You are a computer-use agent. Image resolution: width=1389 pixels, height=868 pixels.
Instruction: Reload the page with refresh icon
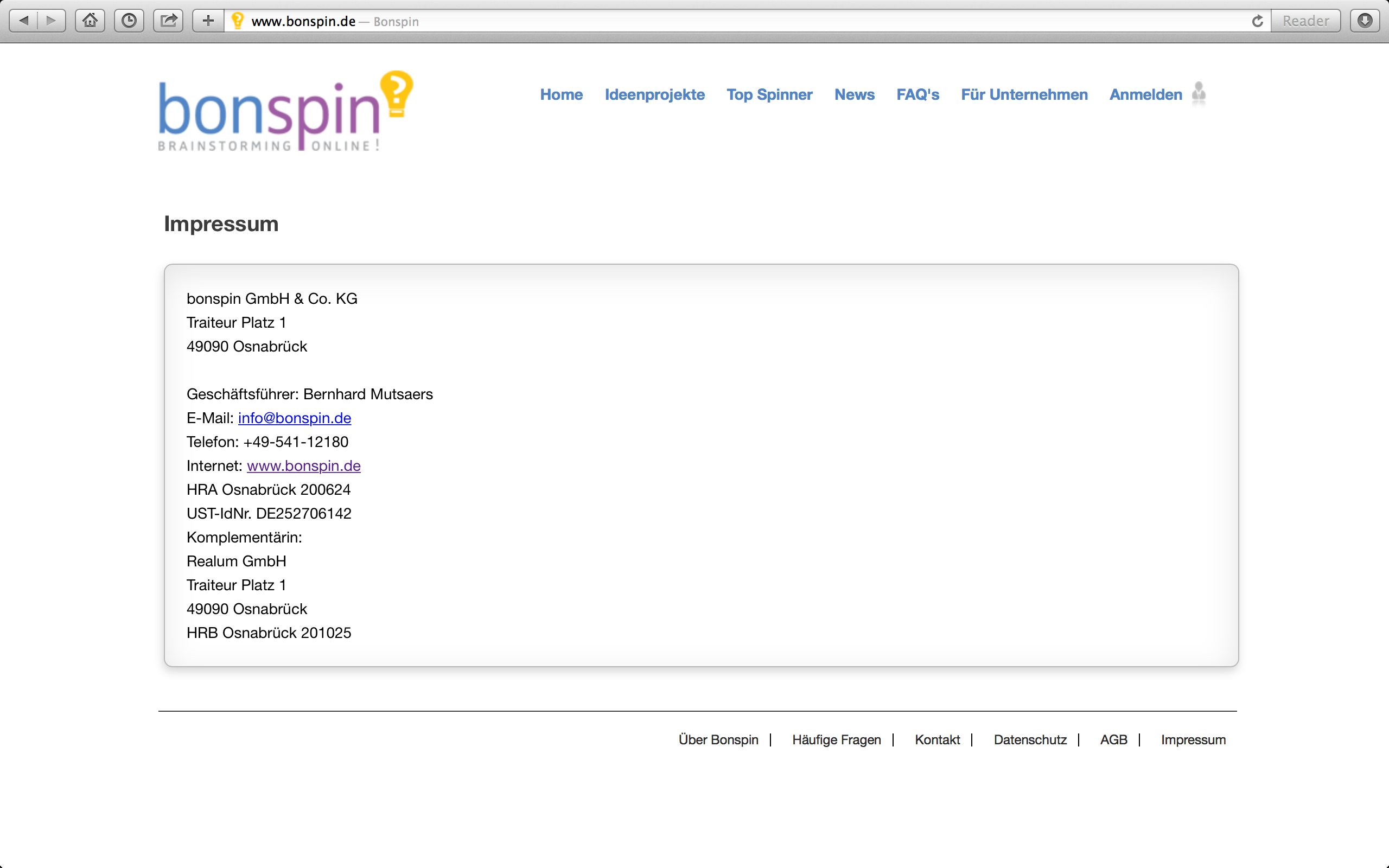1257,21
